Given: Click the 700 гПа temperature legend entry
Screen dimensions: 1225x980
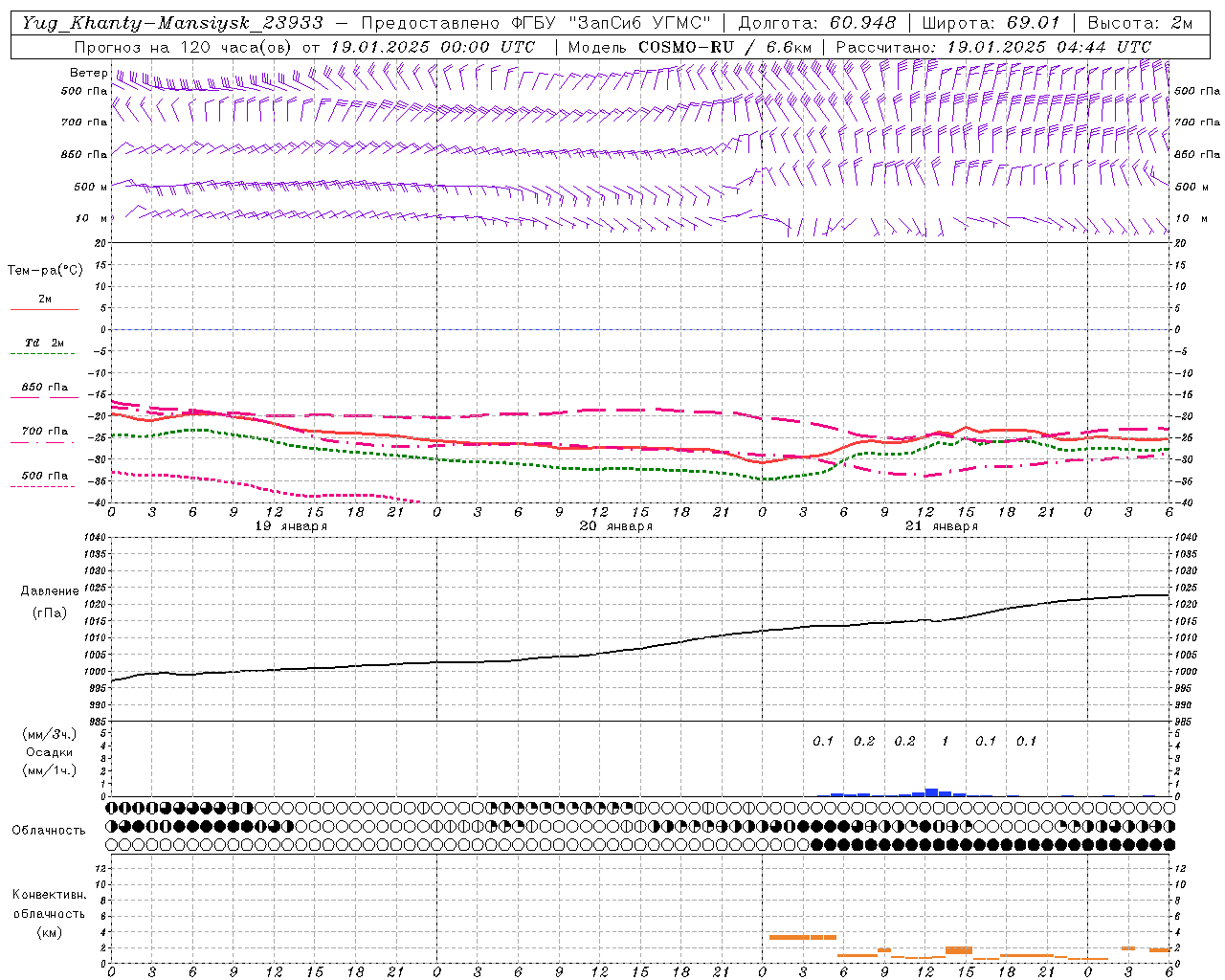Looking at the screenshot, I should pos(45,432).
